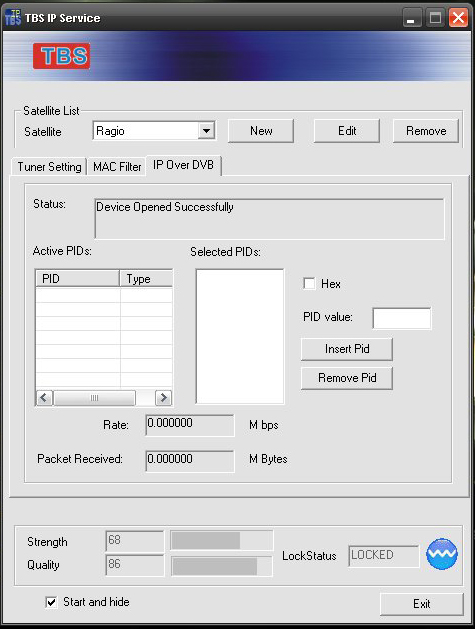Click the Exit button
The width and height of the screenshot is (475, 629).
(422, 604)
